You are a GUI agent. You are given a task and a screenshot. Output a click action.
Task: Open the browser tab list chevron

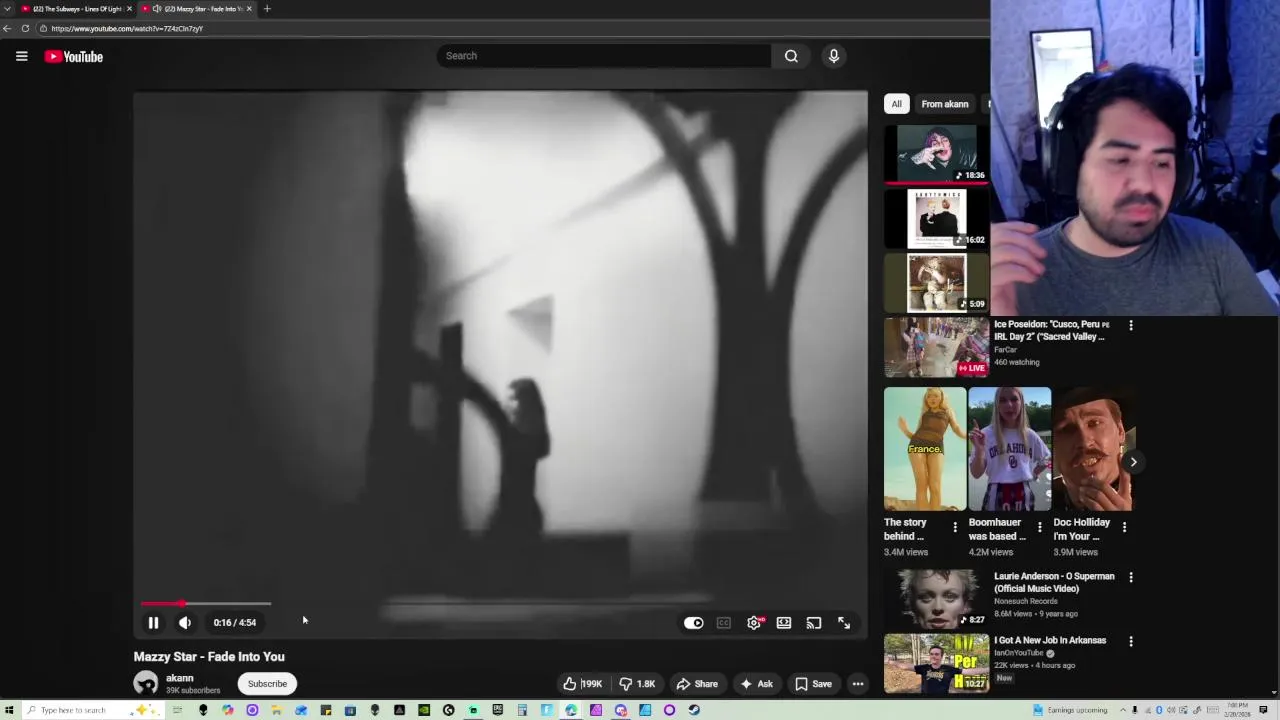click(8, 8)
